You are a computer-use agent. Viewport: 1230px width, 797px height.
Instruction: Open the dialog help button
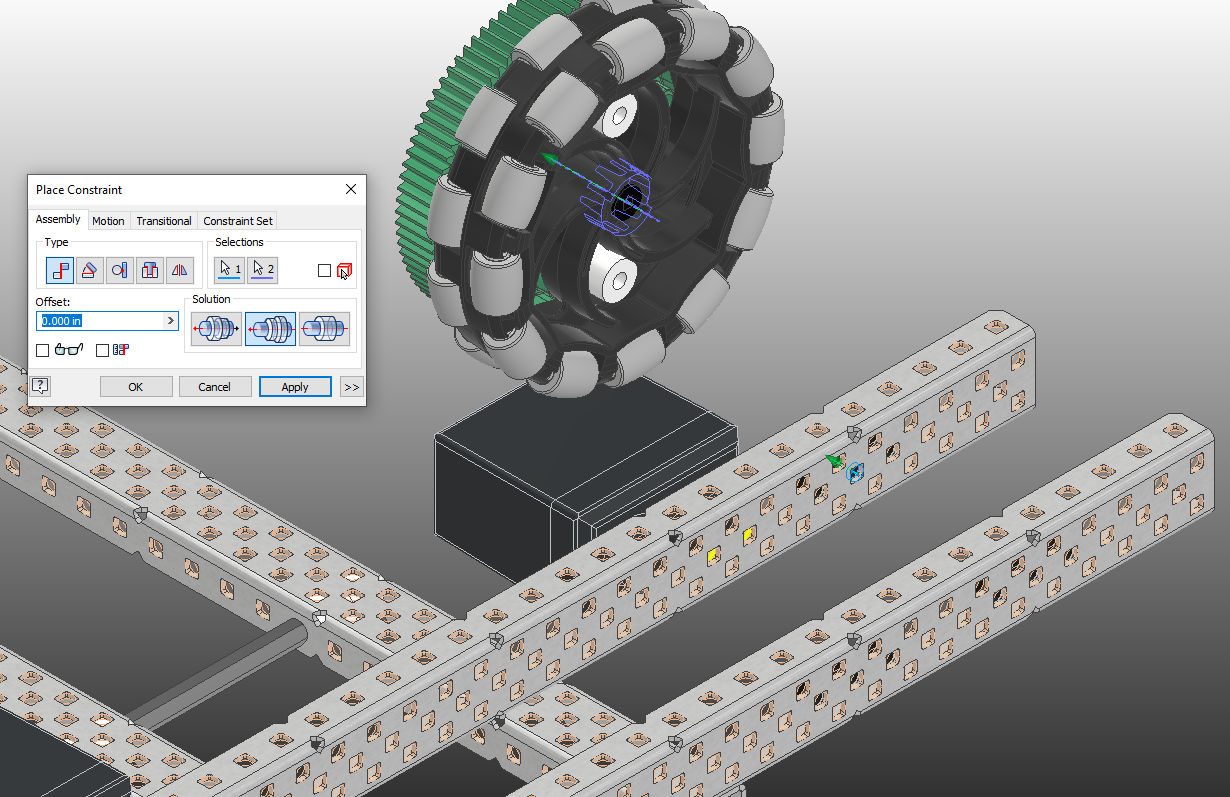click(40, 386)
